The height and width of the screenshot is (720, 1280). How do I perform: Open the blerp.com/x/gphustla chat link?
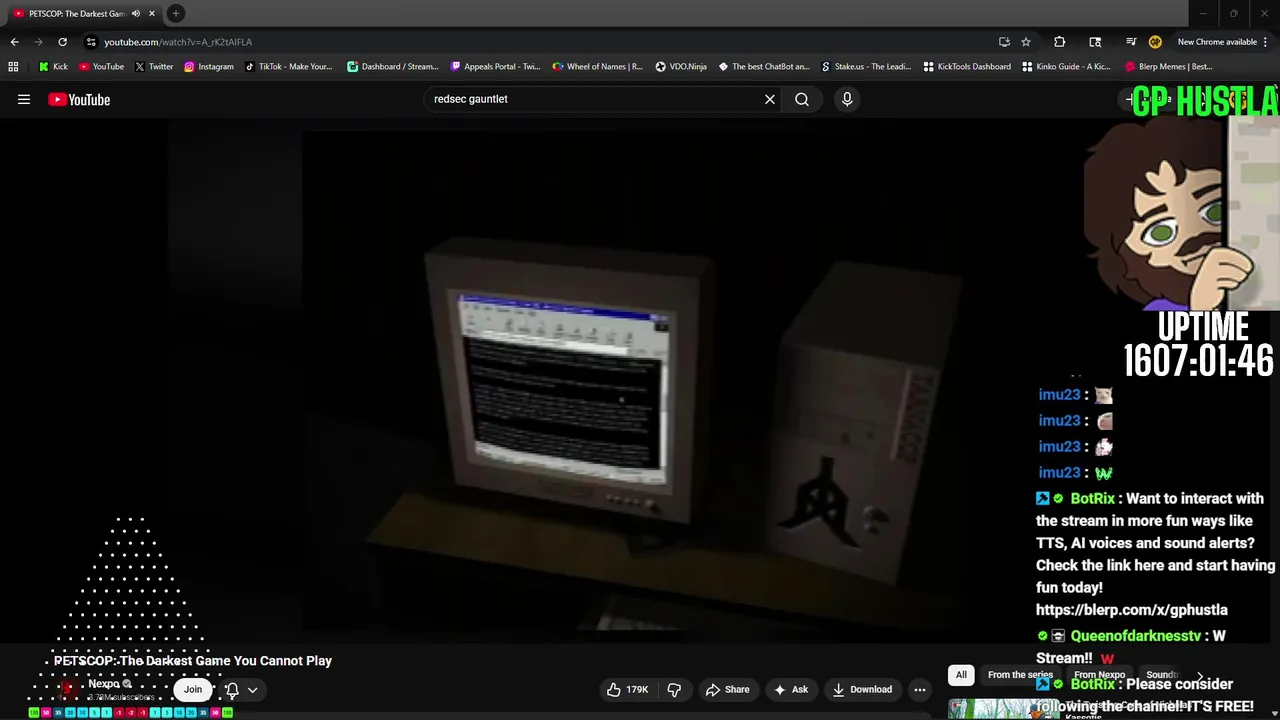pyautogui.click(x=1132, y=610)
